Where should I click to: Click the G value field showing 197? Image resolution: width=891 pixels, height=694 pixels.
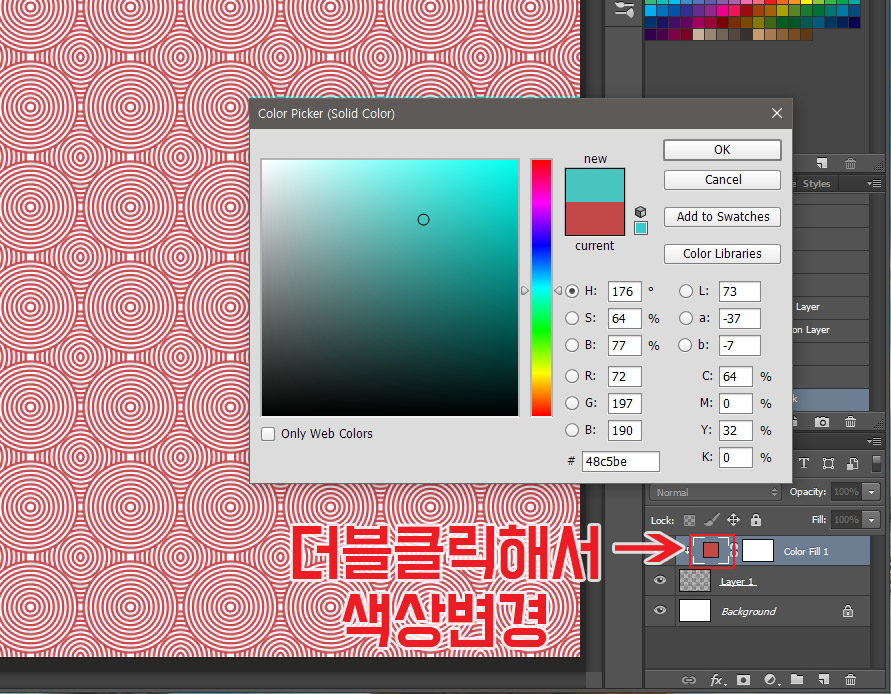[624, 404]
